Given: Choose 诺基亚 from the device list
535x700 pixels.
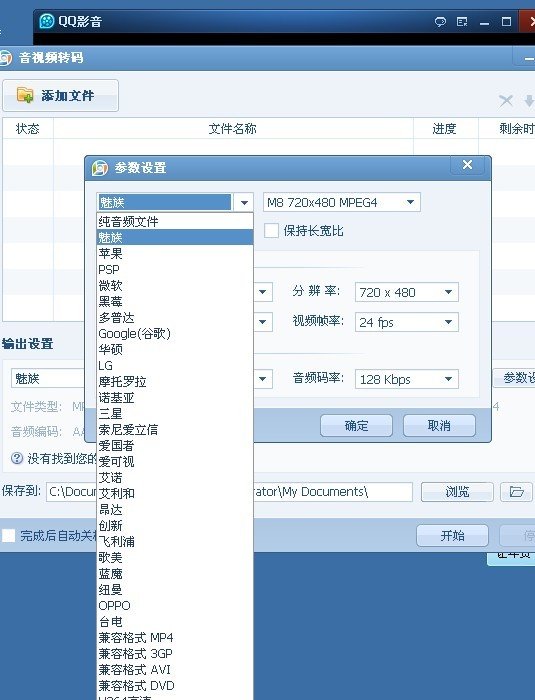Looking at the screenshot, I should point(175,398).
